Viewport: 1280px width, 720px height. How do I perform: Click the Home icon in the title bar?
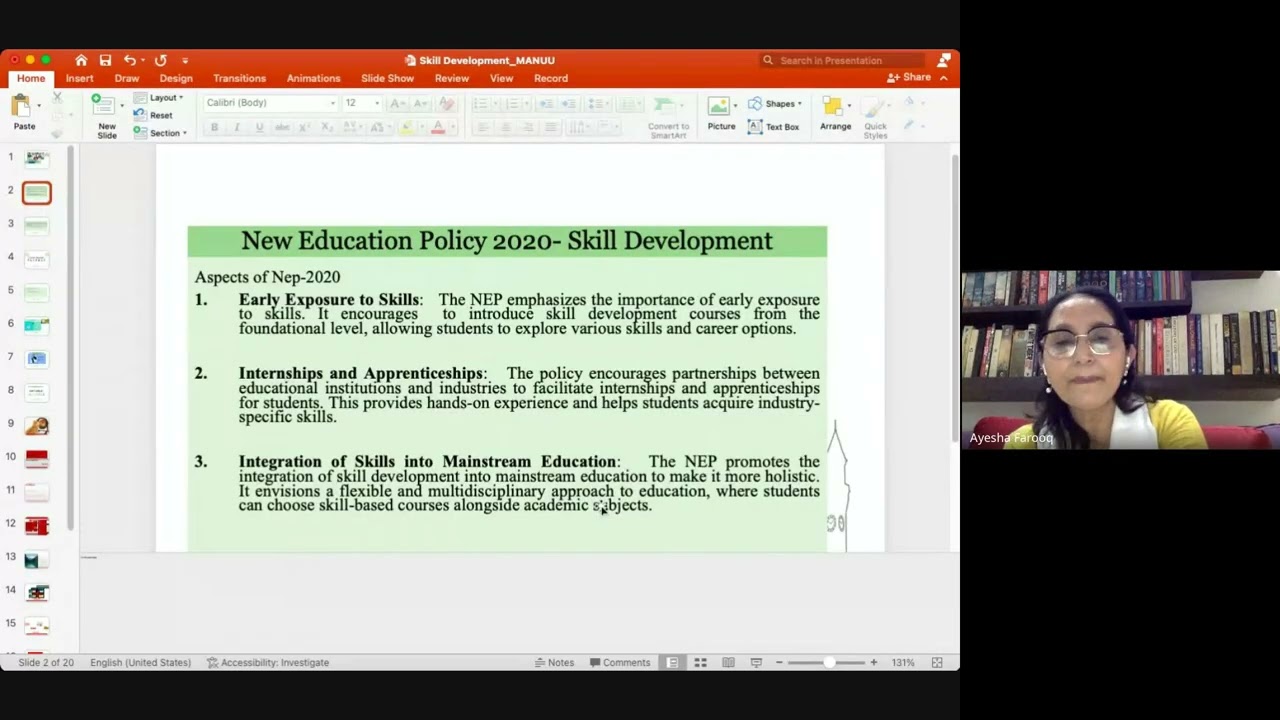(x=81, y=60)
